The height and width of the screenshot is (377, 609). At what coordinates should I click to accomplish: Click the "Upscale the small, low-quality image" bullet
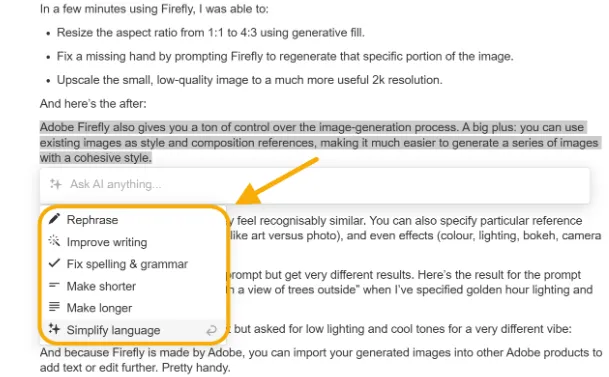click(249, 80)
